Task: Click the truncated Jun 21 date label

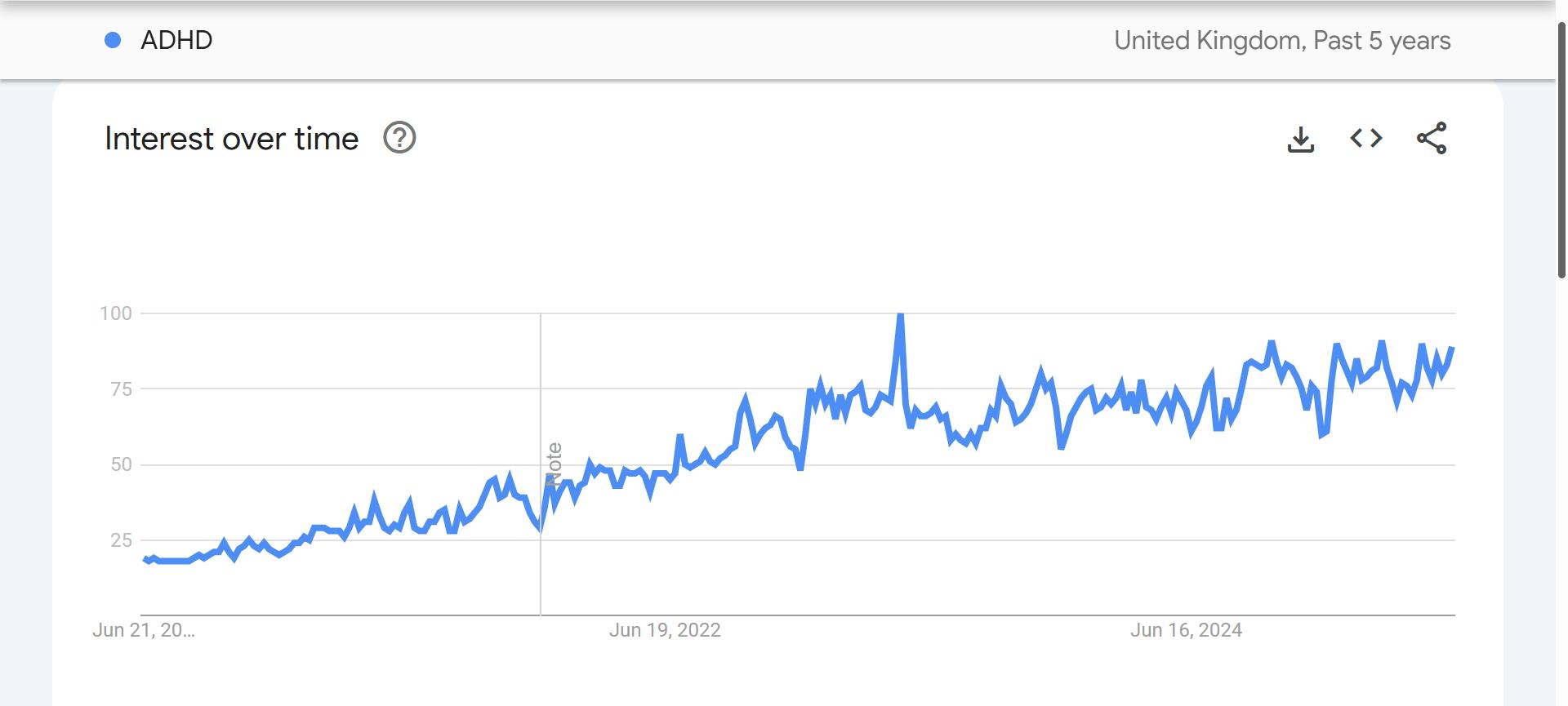Action: click(144, 630)
